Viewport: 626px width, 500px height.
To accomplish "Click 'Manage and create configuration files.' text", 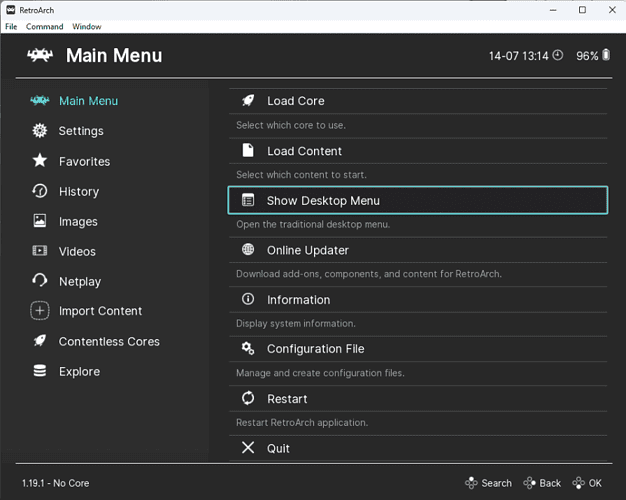I will [x=320, y=373].
